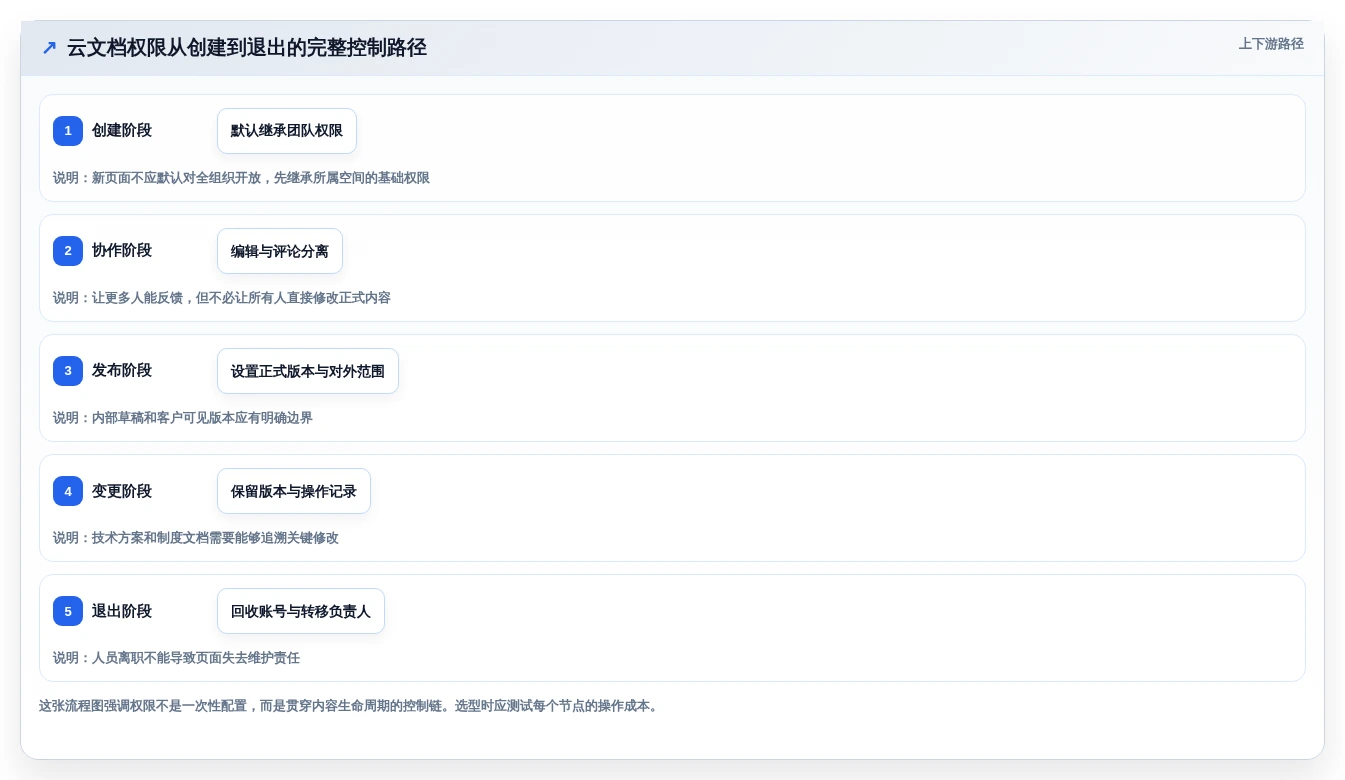Click the 设置正式版本与对外范围 chip

pos(308,371)
